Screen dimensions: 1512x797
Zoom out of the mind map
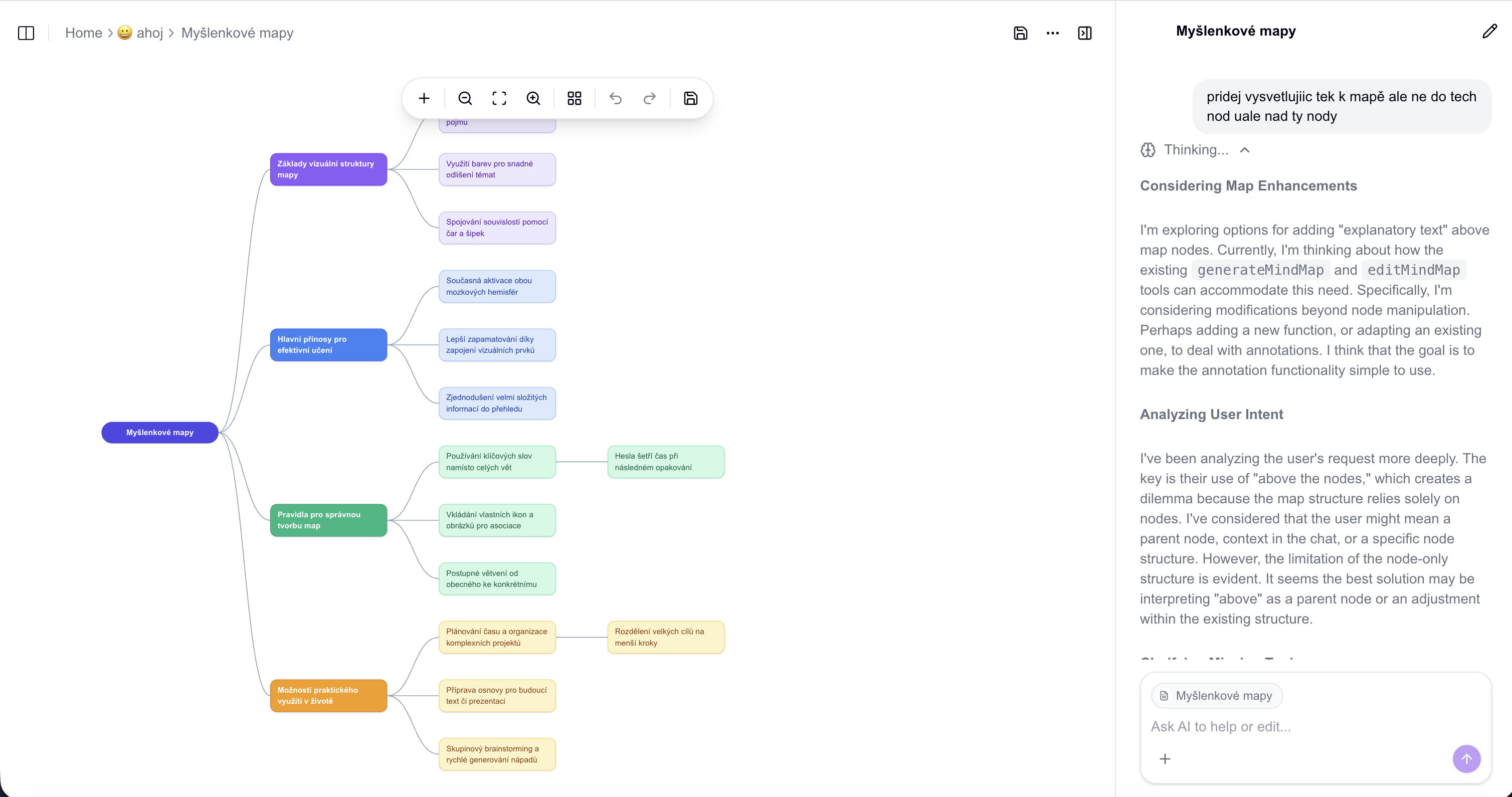tap(465, 98)
